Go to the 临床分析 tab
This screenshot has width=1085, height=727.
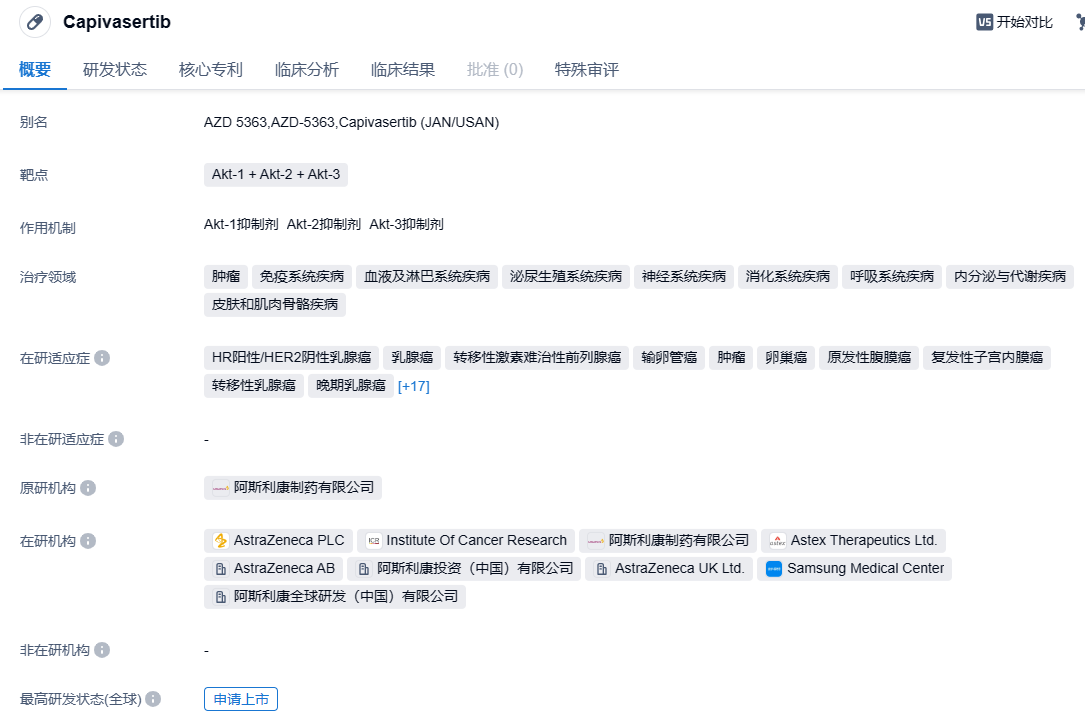click(x=307, y=69)
